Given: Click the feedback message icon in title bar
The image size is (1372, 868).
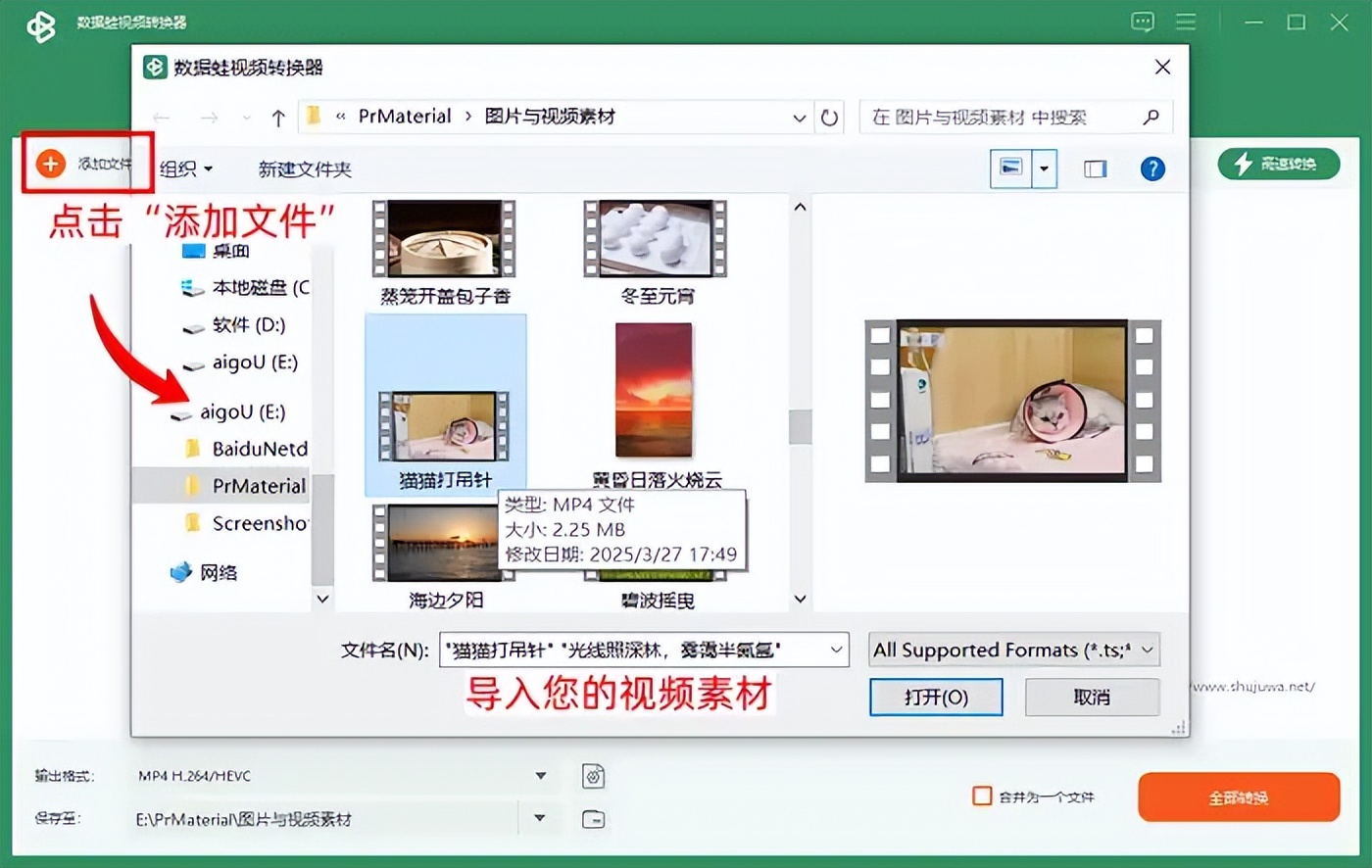Looking at the screenshot, I should (1143, 22).
